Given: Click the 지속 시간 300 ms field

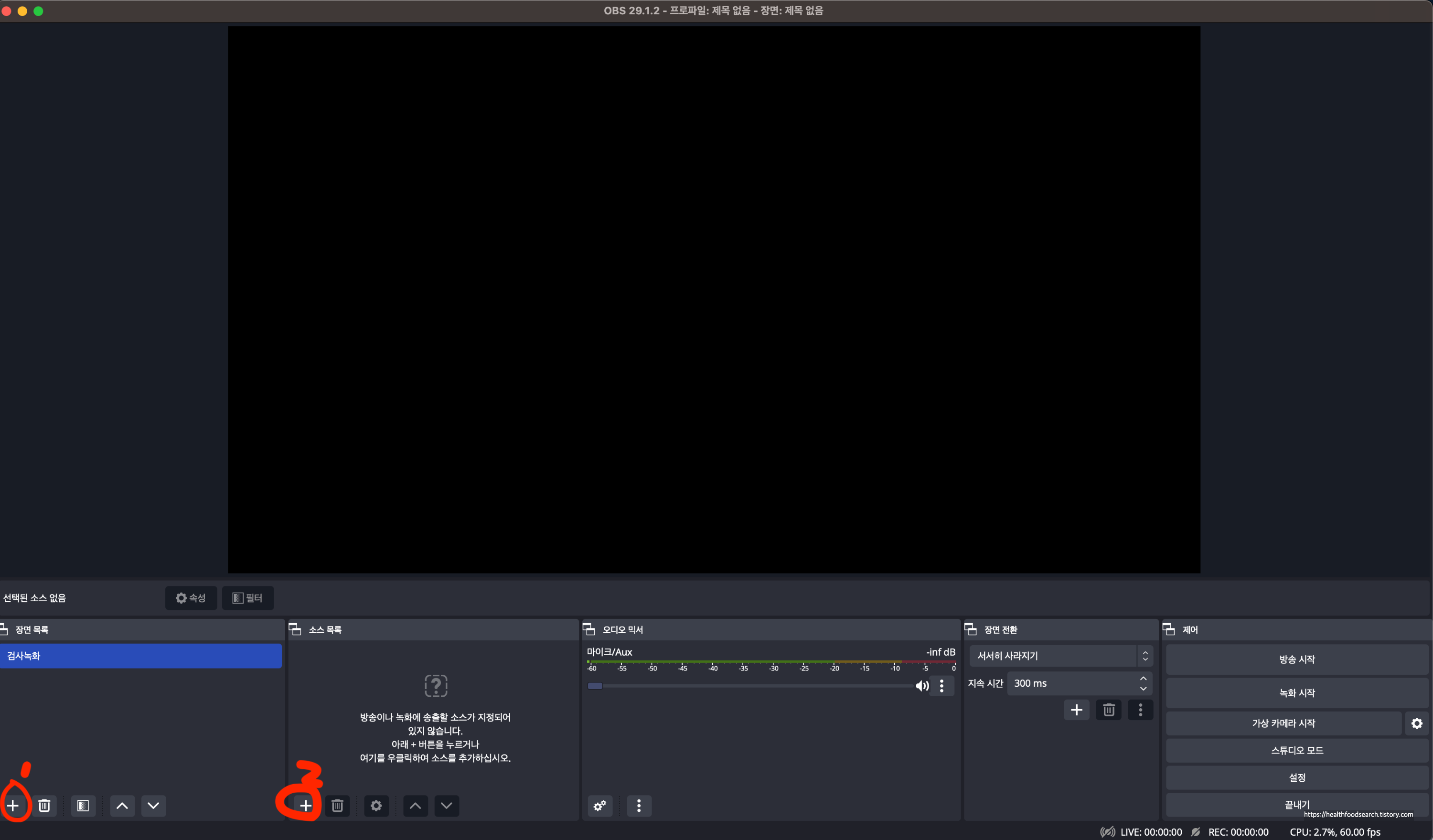Looking at the screenshot, I should [1072, 683].
